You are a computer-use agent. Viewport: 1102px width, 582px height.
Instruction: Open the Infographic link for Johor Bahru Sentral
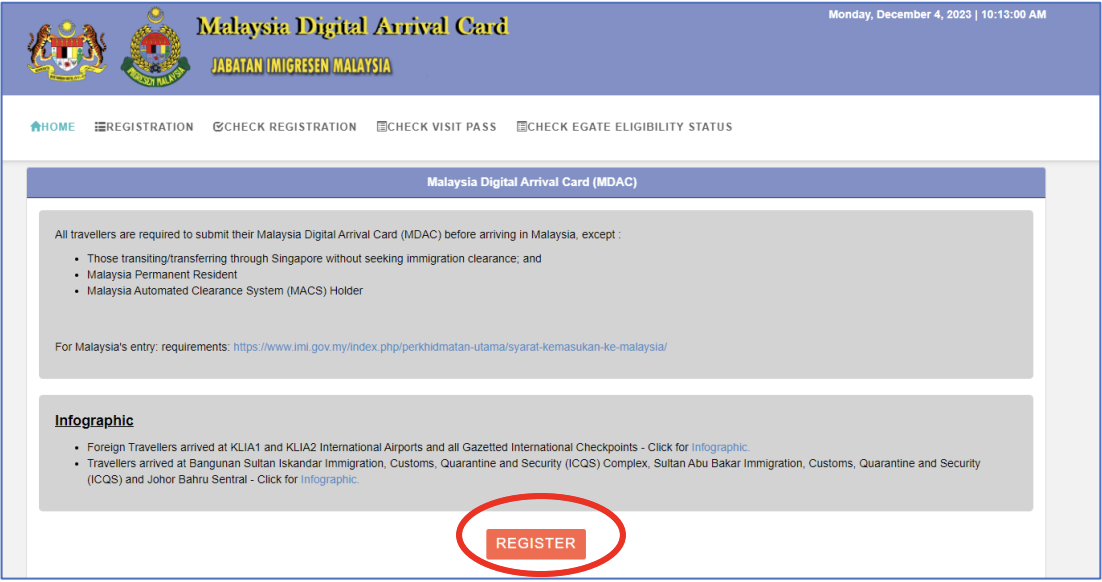330,479
